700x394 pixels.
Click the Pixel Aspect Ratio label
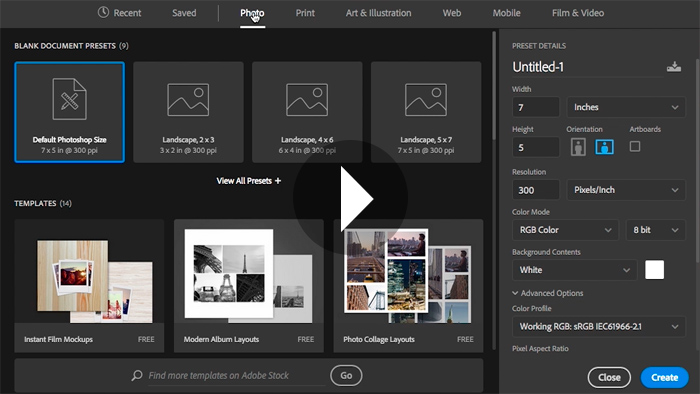tap(540, 348)
